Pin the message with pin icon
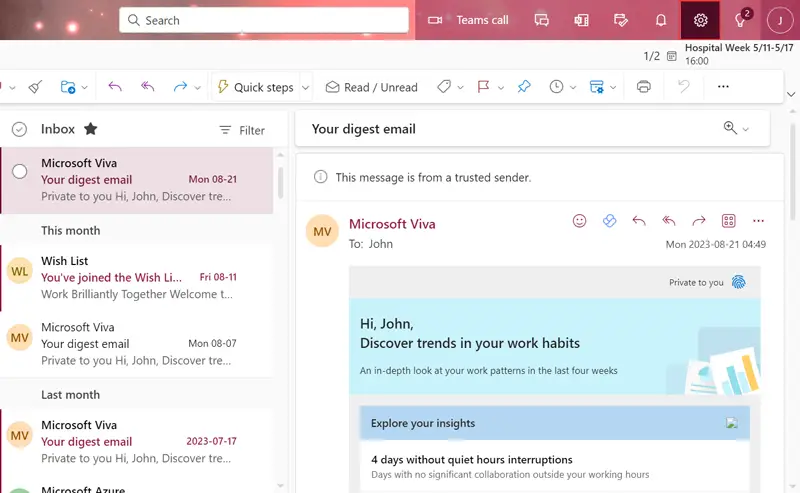The width and height of the screenshot is (800, 493). point(524,87)
